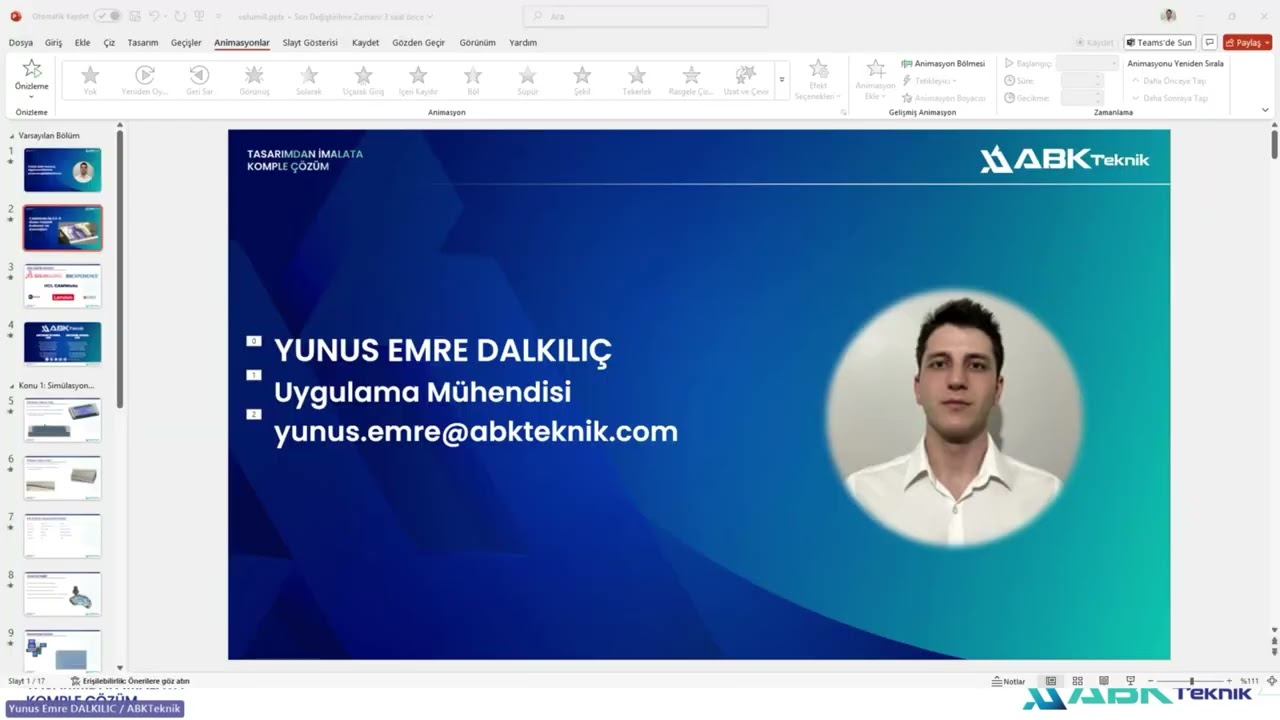
Task: Collapse the Varsayılan Bölüm section
Action: (x=13, y=136)
